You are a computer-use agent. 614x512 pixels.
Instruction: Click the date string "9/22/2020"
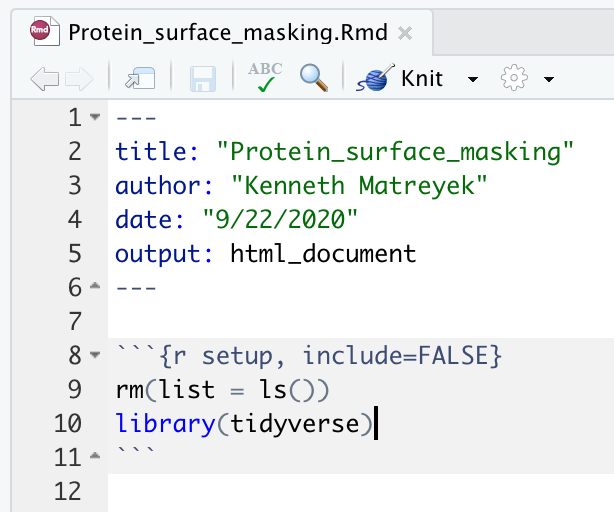pyautogui.click(x=280, y=219)
